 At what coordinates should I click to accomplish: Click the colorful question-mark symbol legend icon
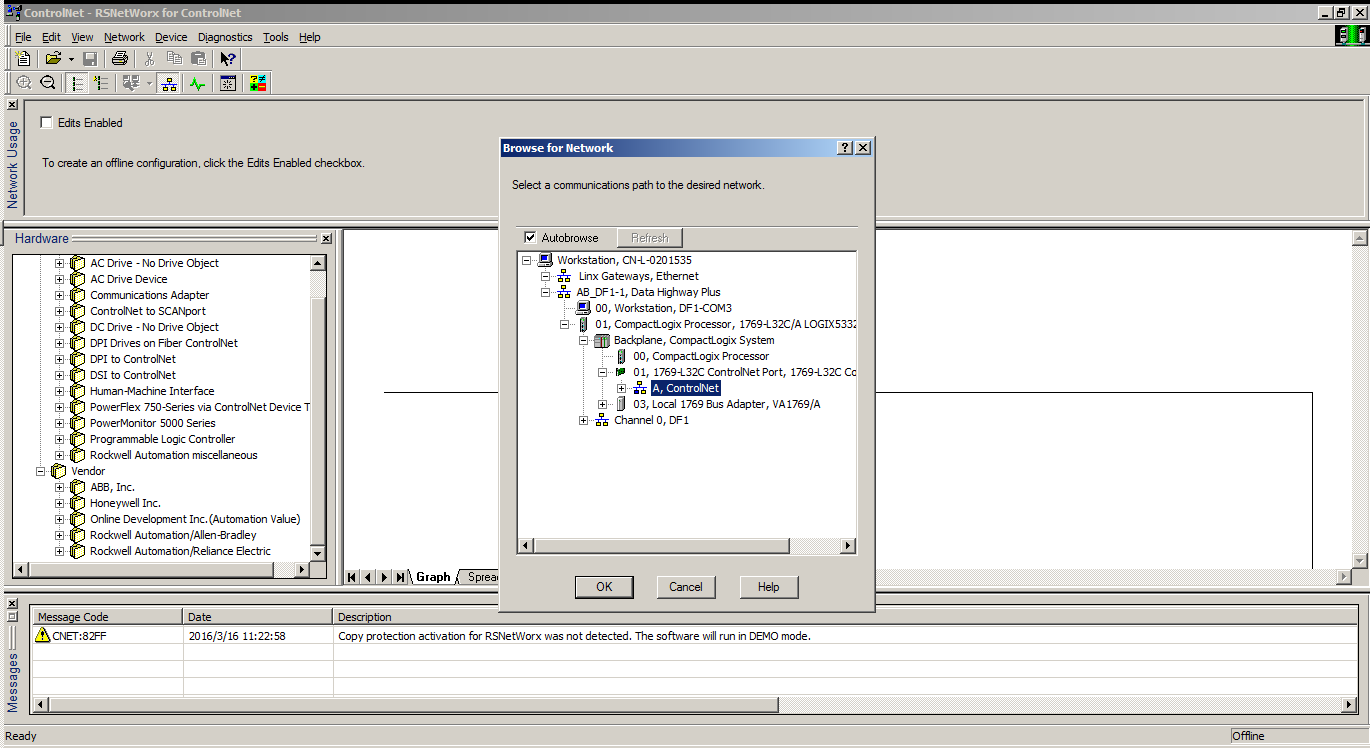pyautogui.click(x=258, y=83)
